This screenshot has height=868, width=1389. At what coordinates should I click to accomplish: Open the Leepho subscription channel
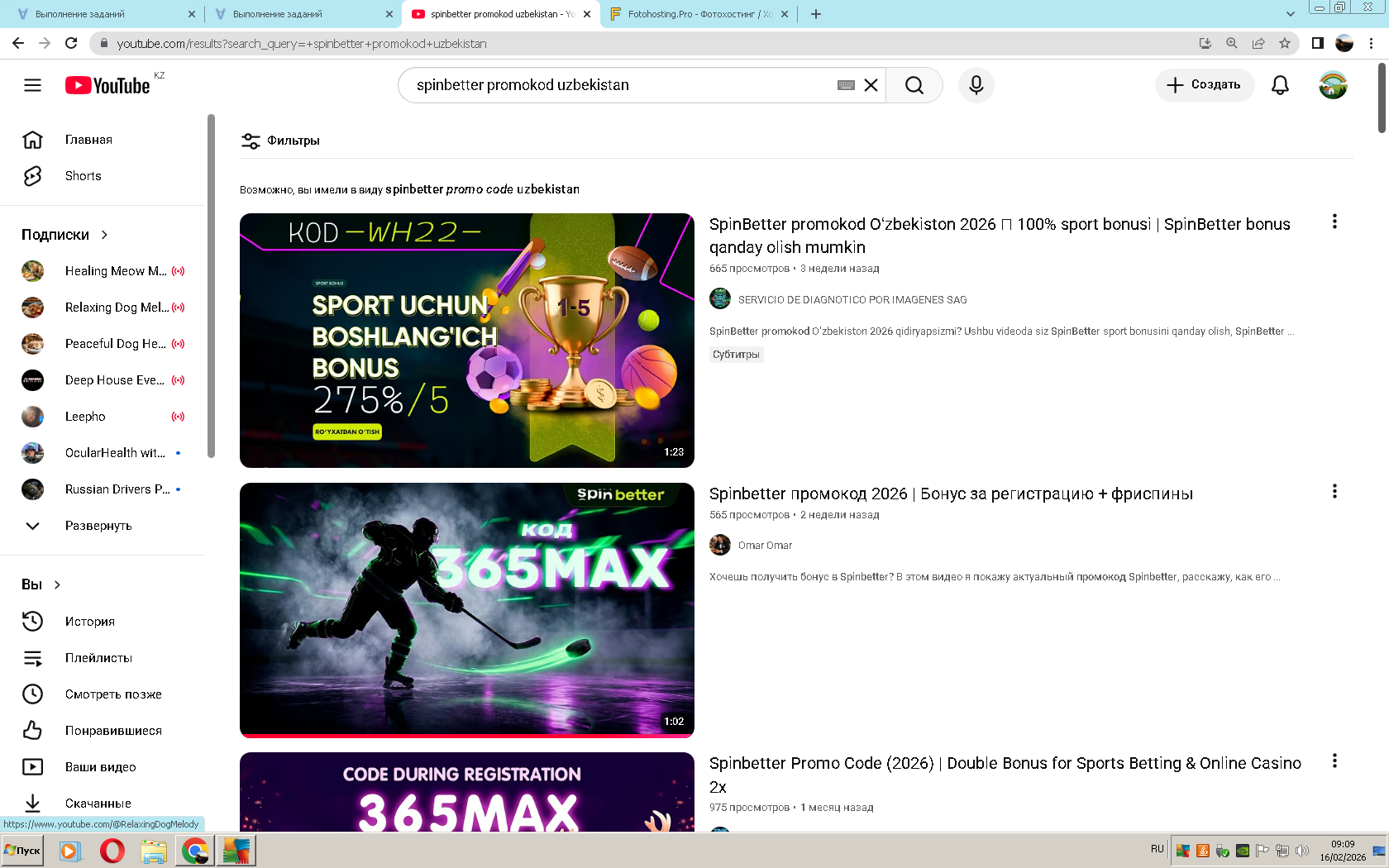pyautogui.click(x=102, y=417)
